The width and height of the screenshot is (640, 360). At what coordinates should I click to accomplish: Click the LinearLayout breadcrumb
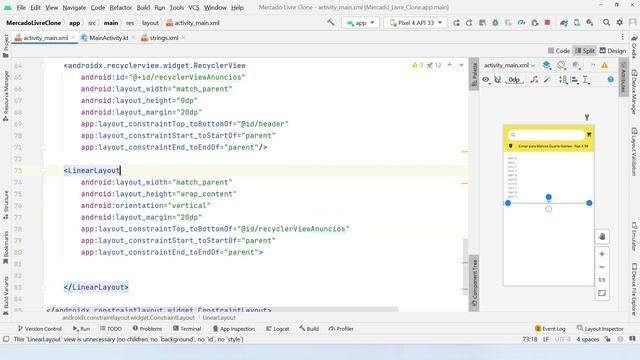pos(219,318)
